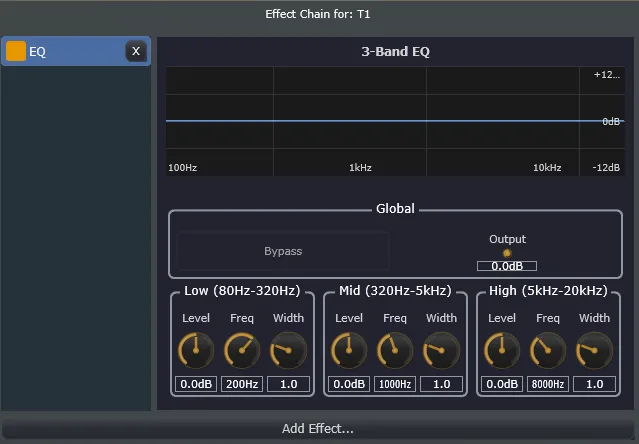Click the Mid band Level knob
The height and width of the screenshot is (444, 639).
[x=349, y=350]
